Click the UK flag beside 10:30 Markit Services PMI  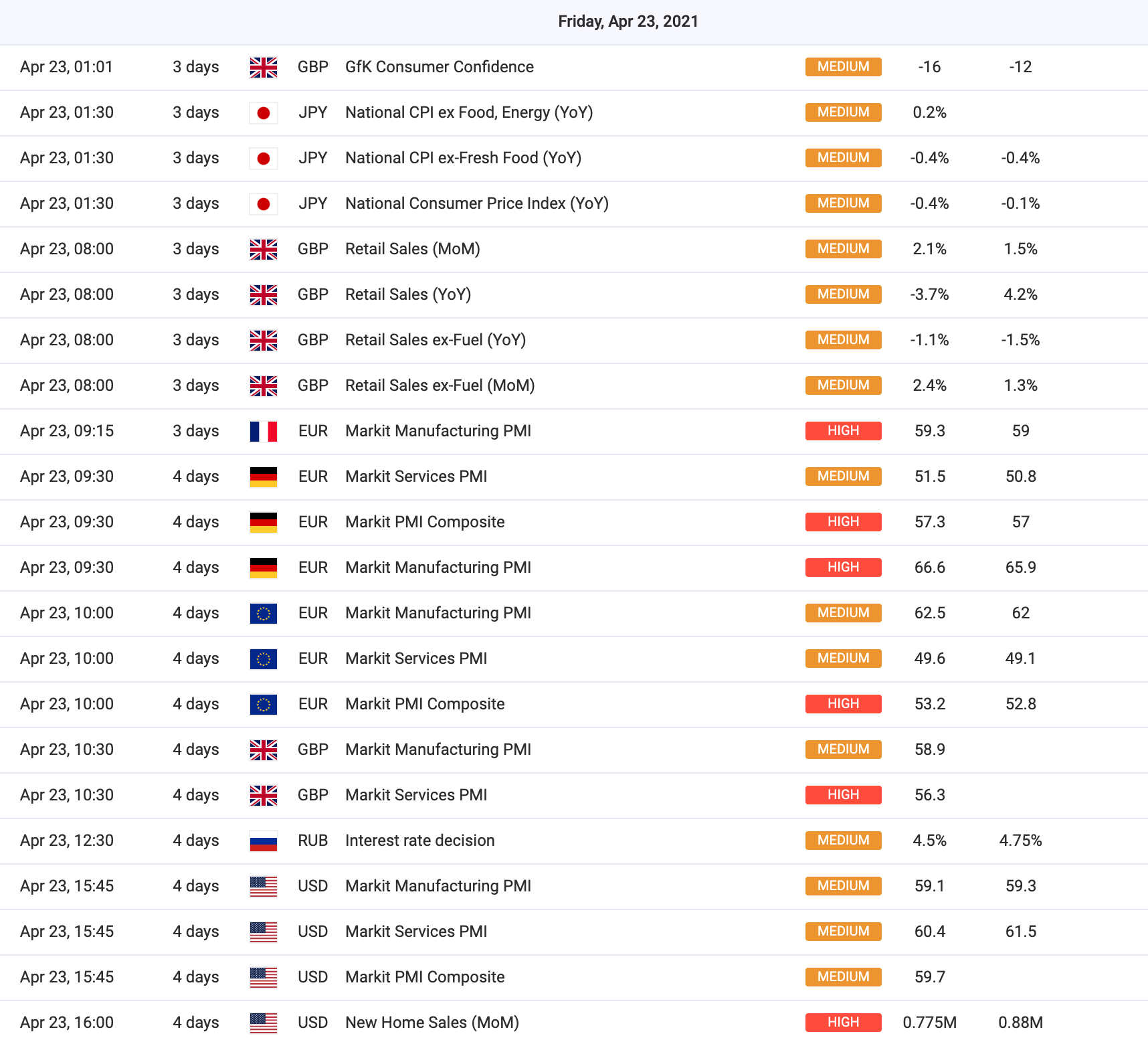pos(264,795)
